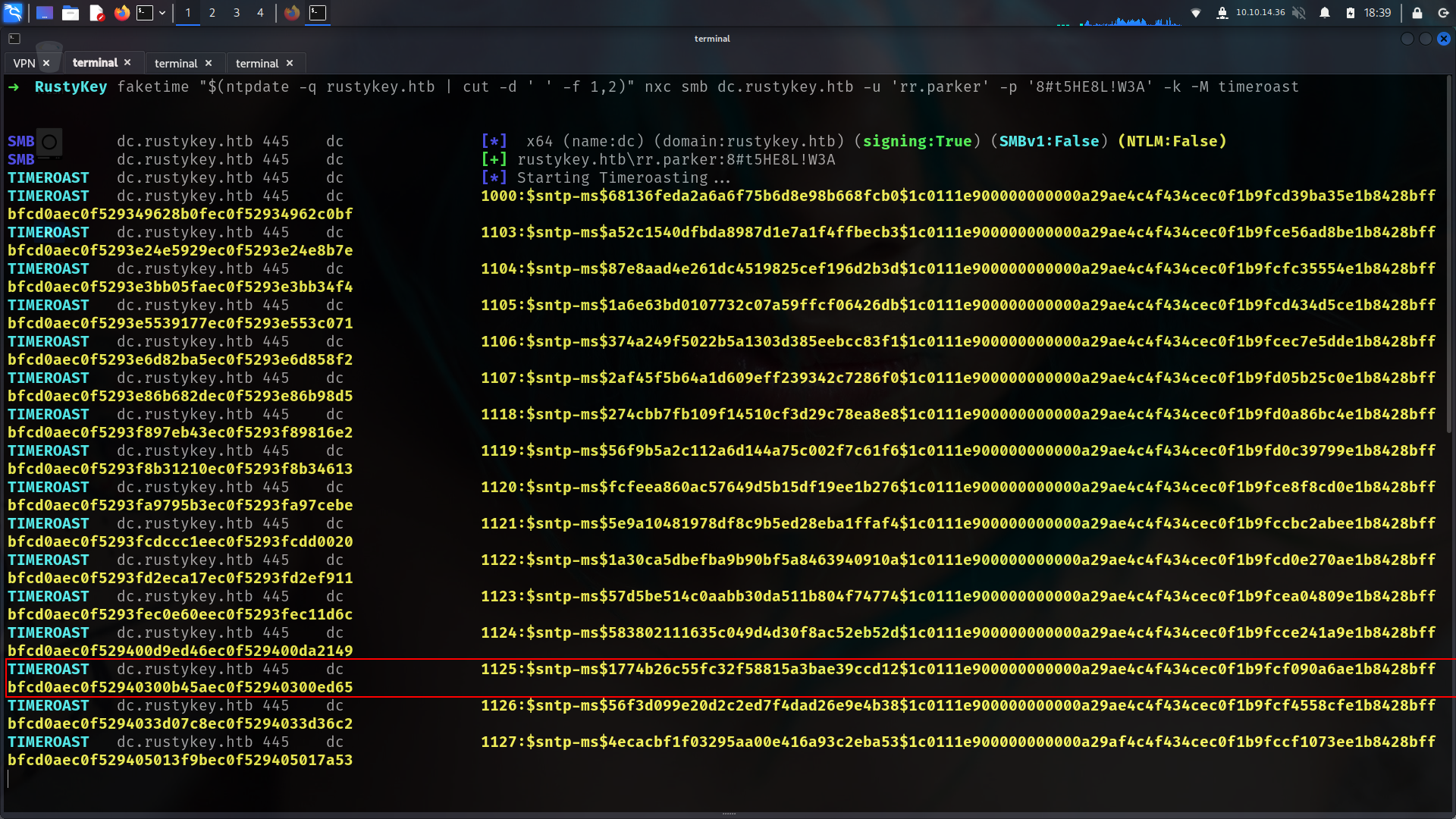Image resolution: width=1456 pixels, height=819 pixels.
Task: Click the lock screen padlock icon
Action: (1417, 13)
